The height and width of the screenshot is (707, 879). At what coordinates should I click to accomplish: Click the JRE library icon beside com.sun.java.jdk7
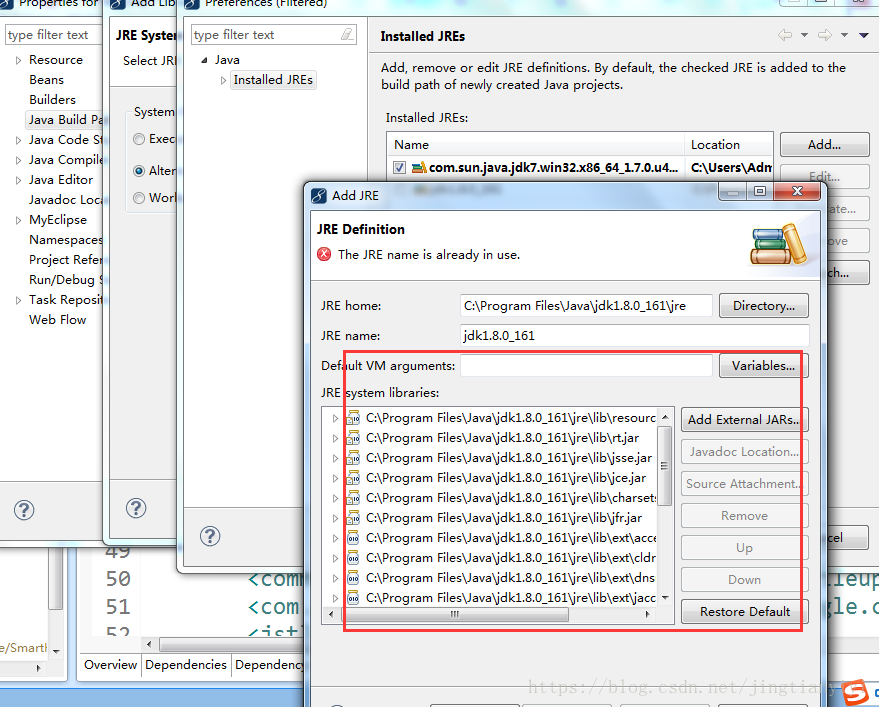tap(418, 168)
